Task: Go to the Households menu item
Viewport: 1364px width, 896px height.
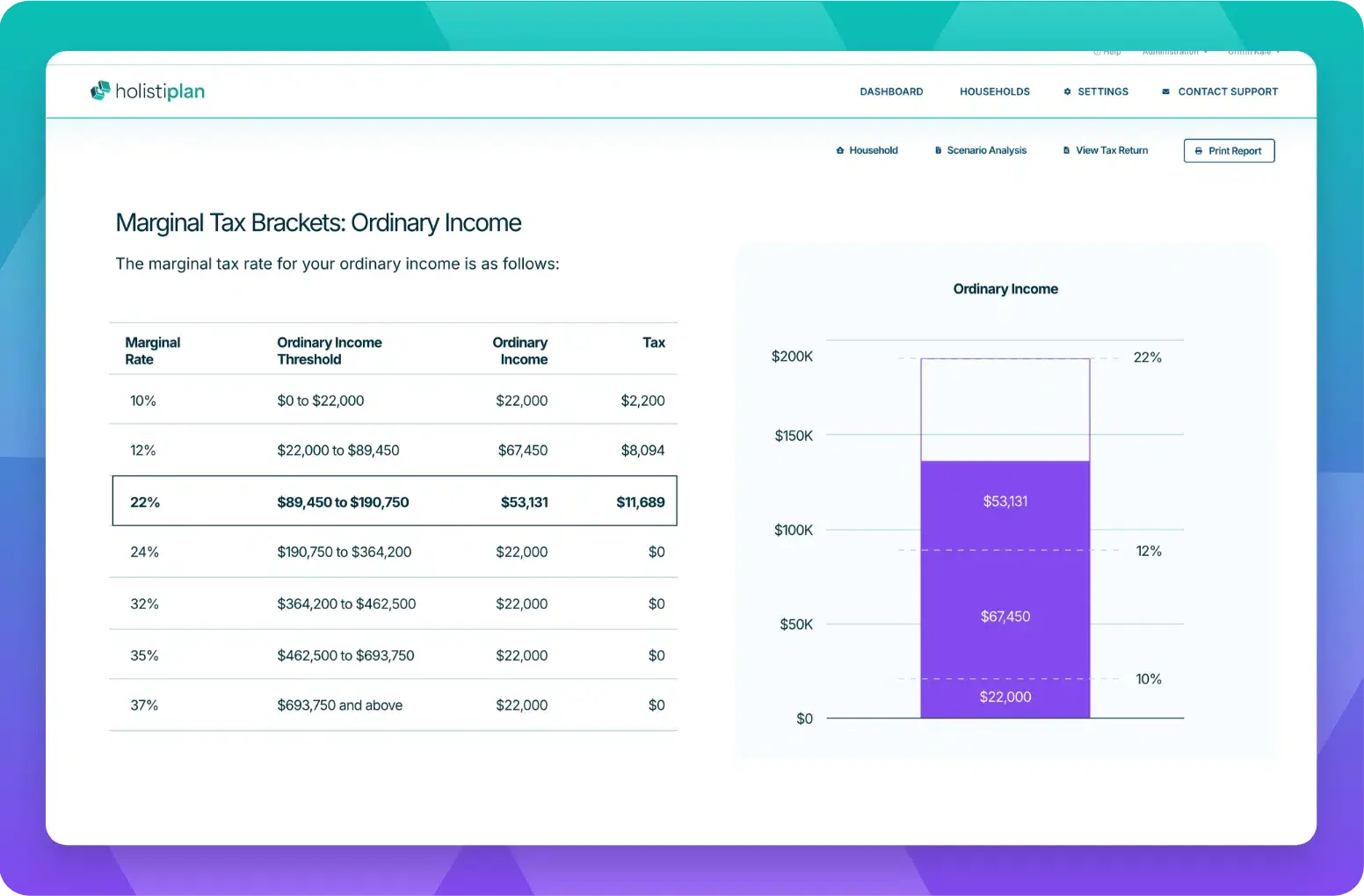Action: point(994,91)
